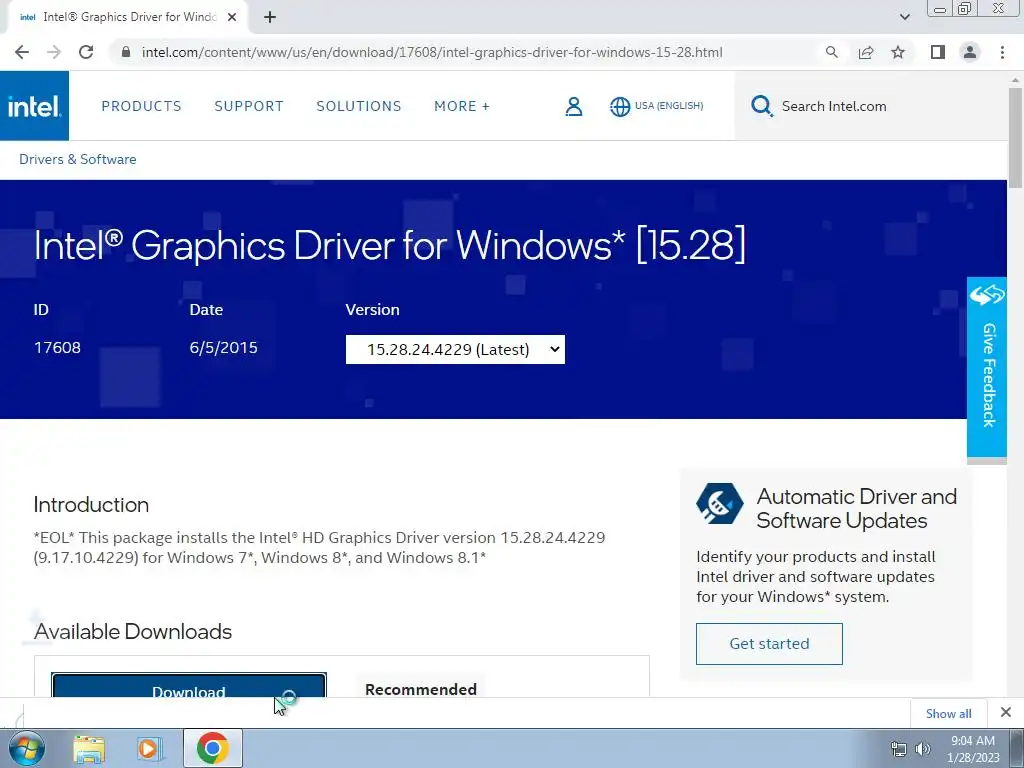Viewport: 1024px width, 768px height.
Task: Click the taskbar clock 9:04 AM
Action: point(972,741)
